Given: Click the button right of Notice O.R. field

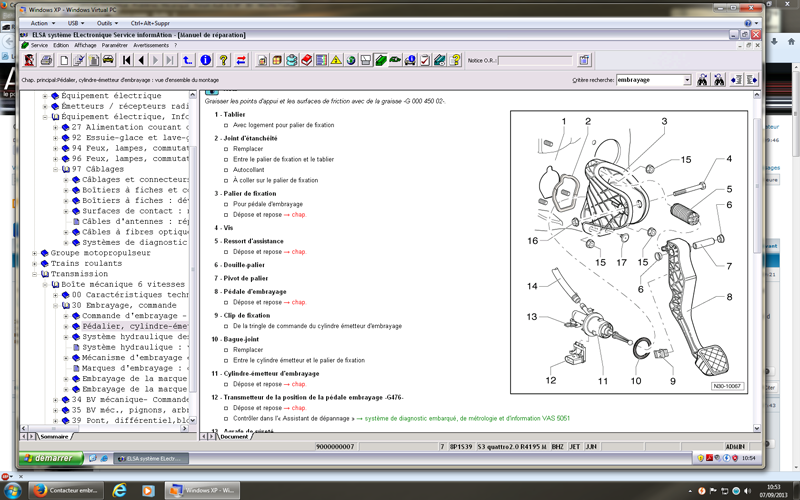Looking at the screenshot, I should coord(584,60).
